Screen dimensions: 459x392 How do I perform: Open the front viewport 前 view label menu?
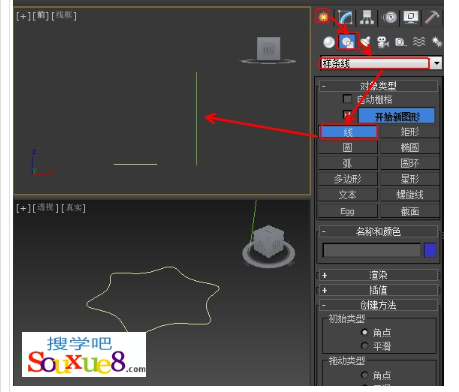(41, 15)
